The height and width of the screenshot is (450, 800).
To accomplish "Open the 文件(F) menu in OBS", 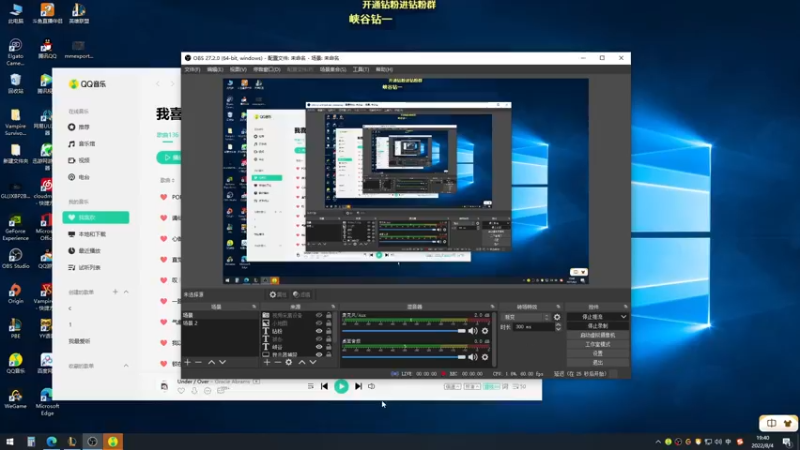I will click(x=192, y=69).
